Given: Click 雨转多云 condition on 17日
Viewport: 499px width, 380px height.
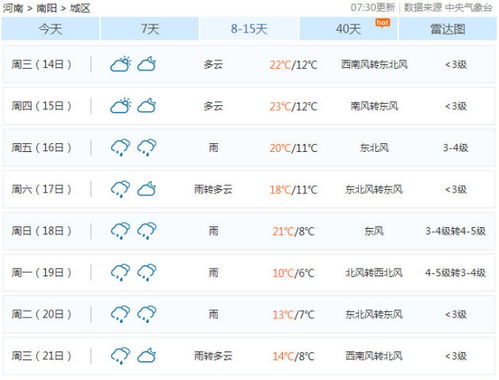Looking at the screenshot, I should [x=213, y=189].
